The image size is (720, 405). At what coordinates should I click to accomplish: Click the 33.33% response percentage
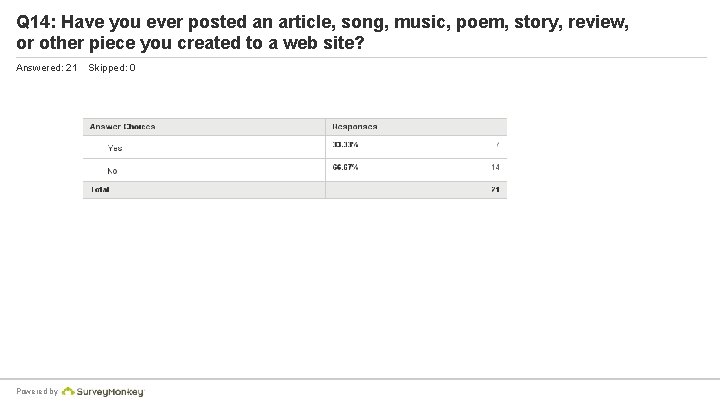pyautogui.click(x=345, y=144)
